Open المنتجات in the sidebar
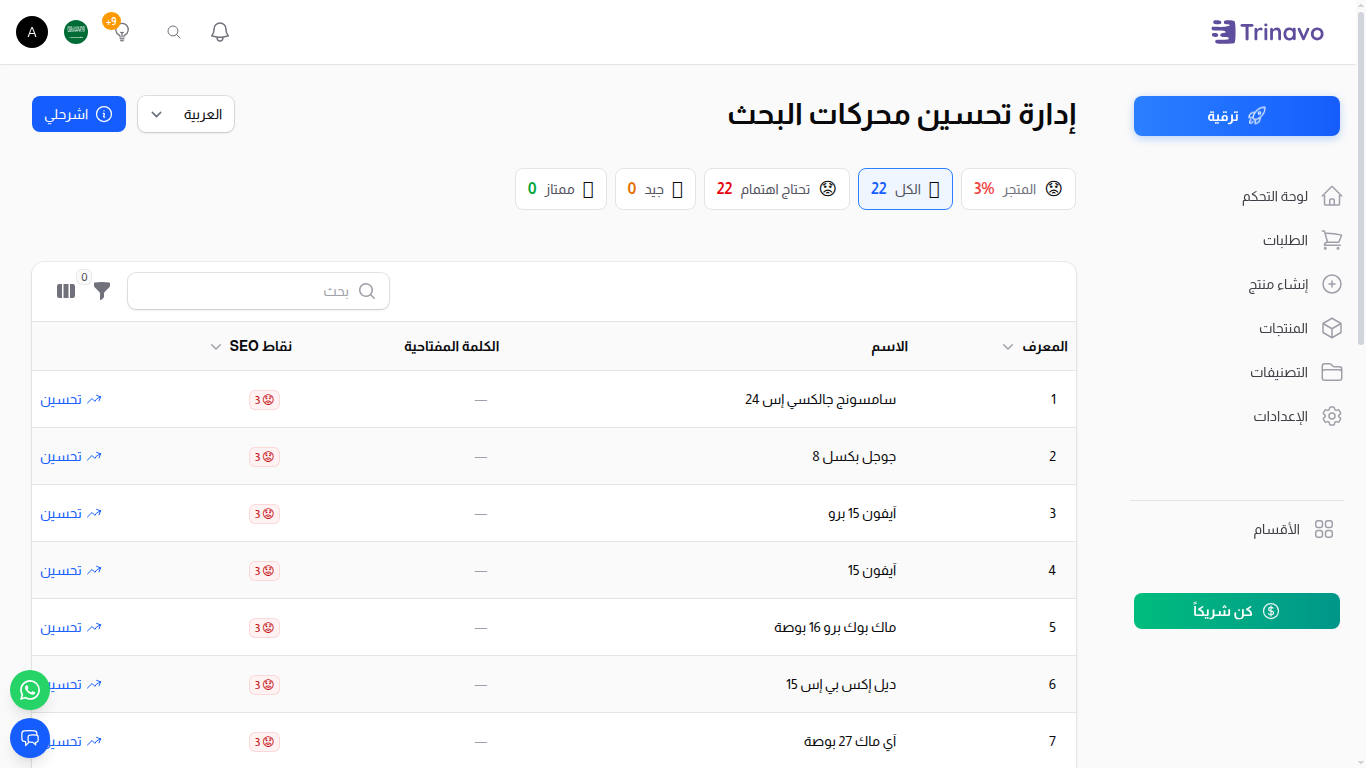The image size is (1366, 768). [1283, 328]
